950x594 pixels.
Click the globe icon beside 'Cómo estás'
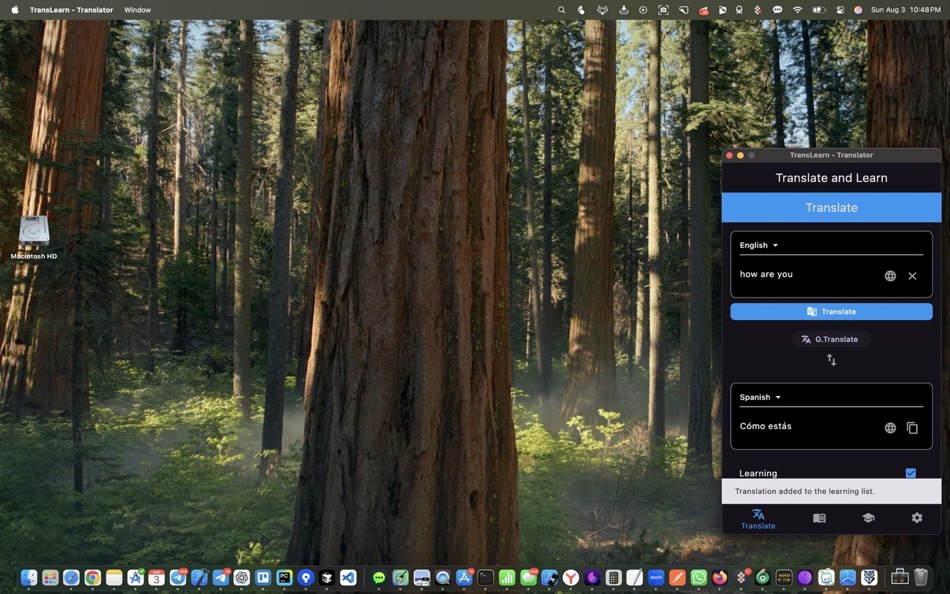click(890, 427)
